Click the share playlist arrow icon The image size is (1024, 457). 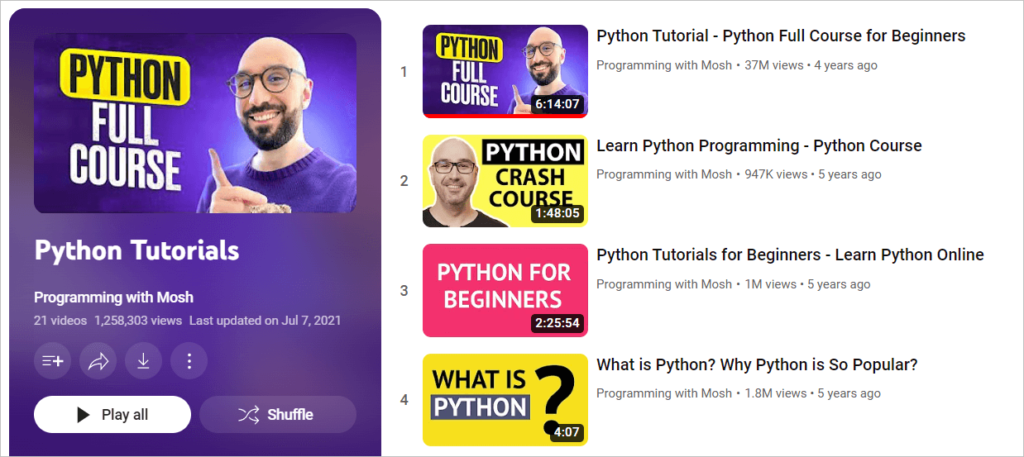point(98,362)
